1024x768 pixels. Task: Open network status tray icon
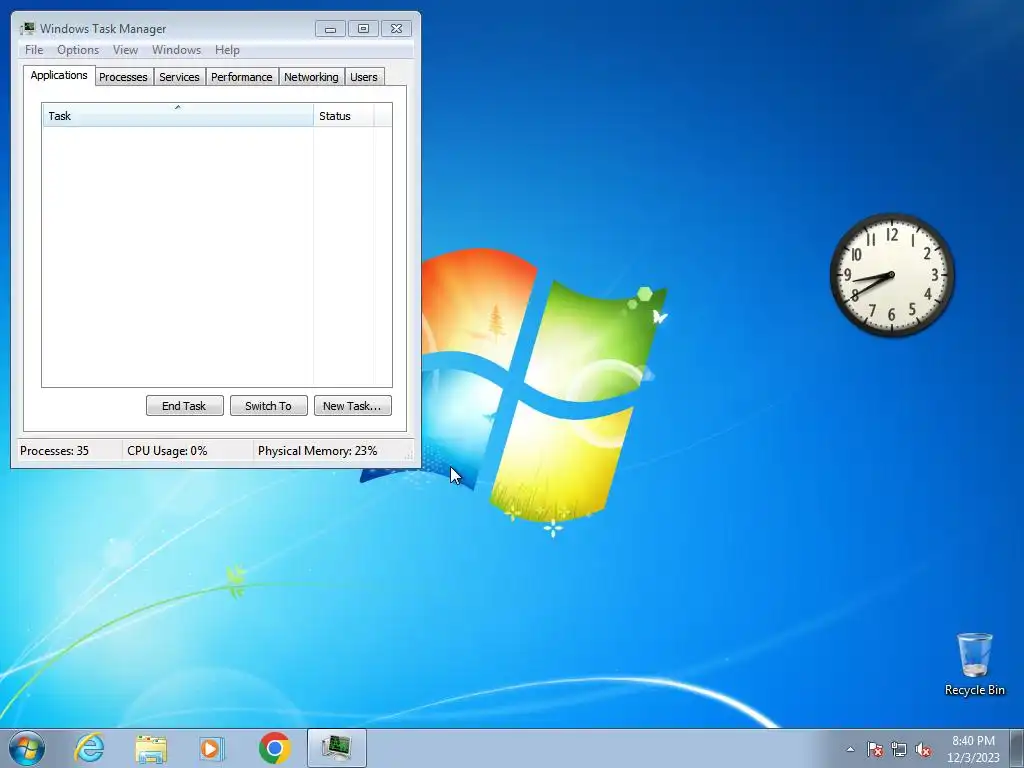[899, 749]
